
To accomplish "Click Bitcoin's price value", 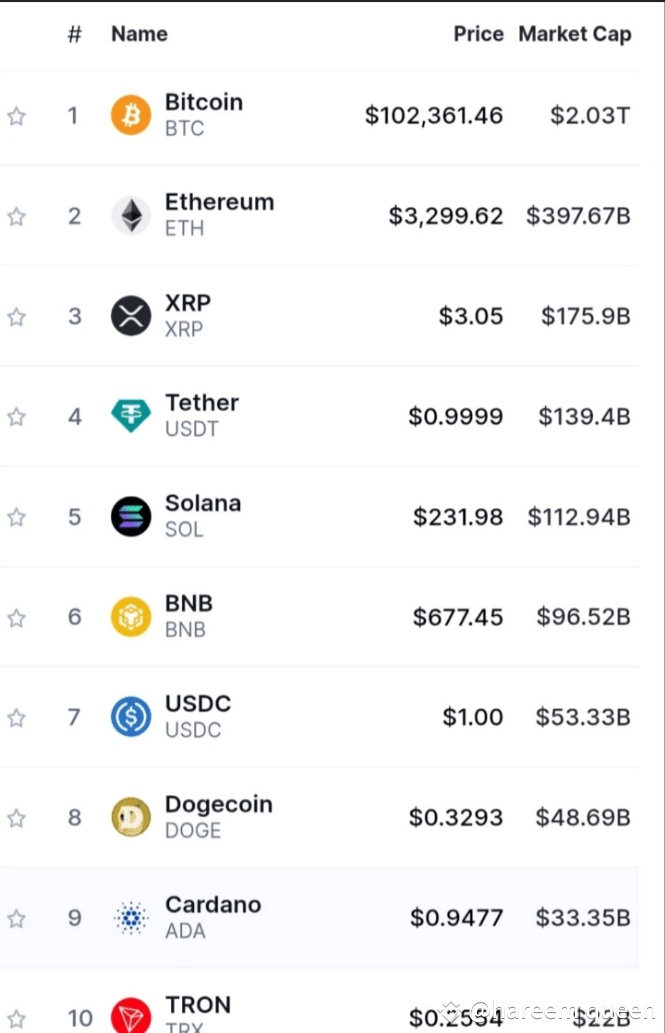I will click(433, 115).
